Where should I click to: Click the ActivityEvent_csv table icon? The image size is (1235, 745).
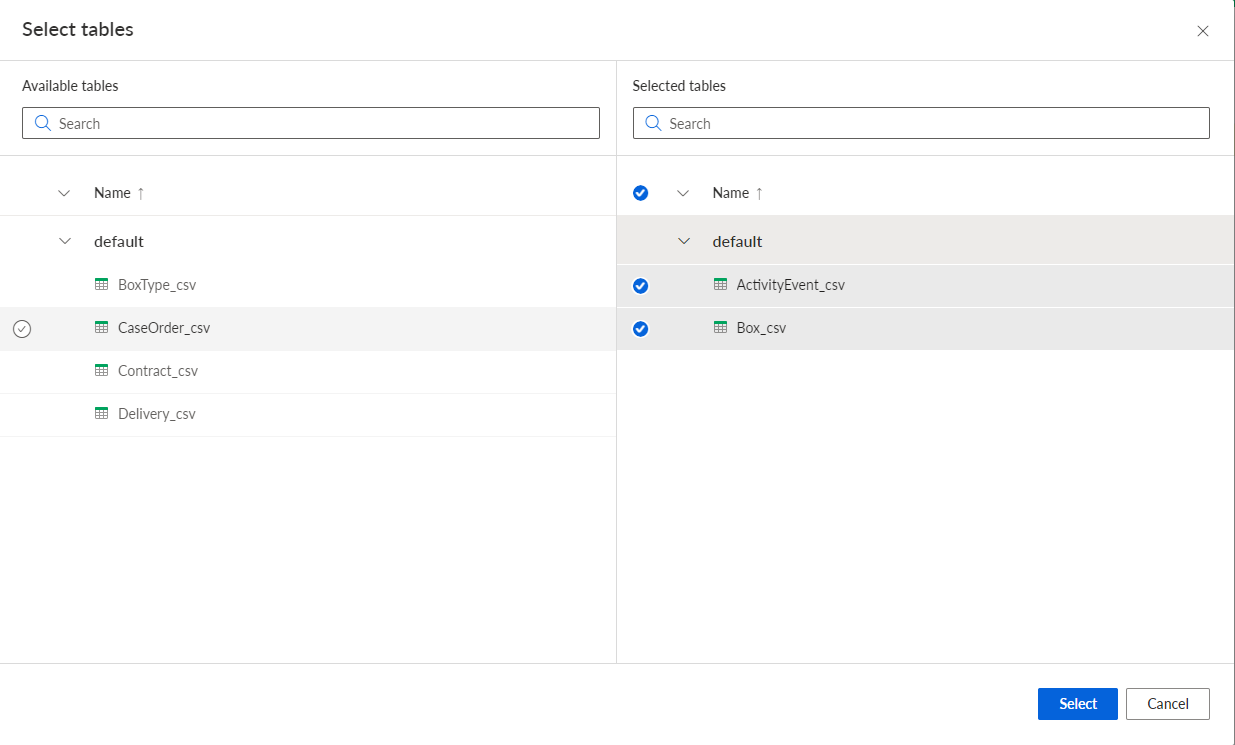pyautogui.click(x=720, y=284)
